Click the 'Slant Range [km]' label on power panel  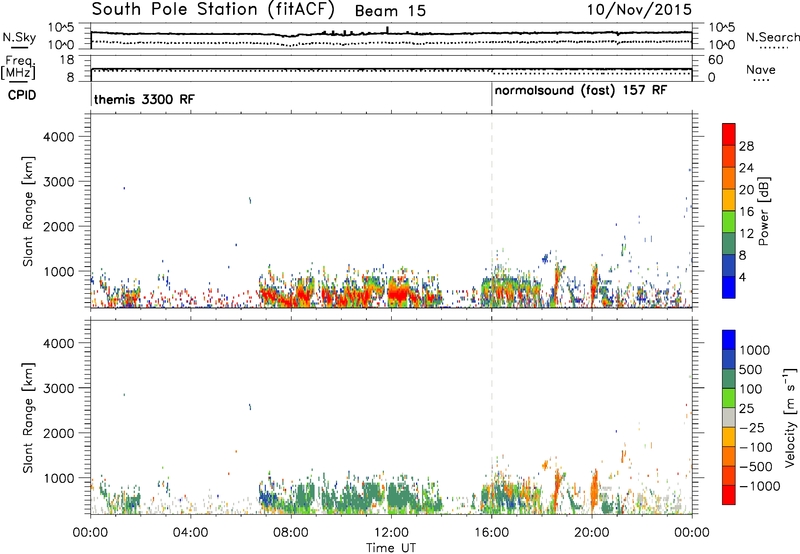[x=28, y=211]
